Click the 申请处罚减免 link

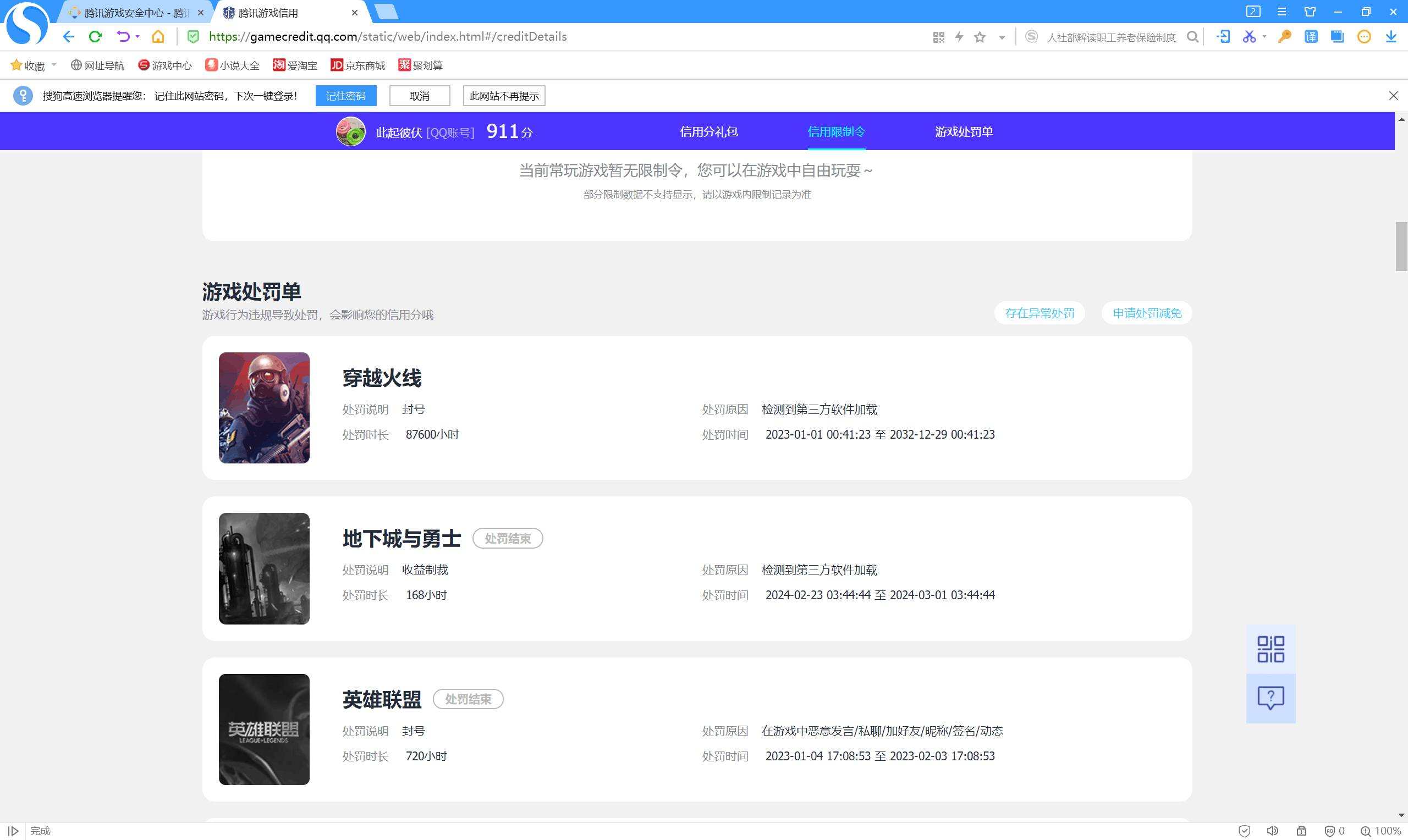(x=1146, y=313)
